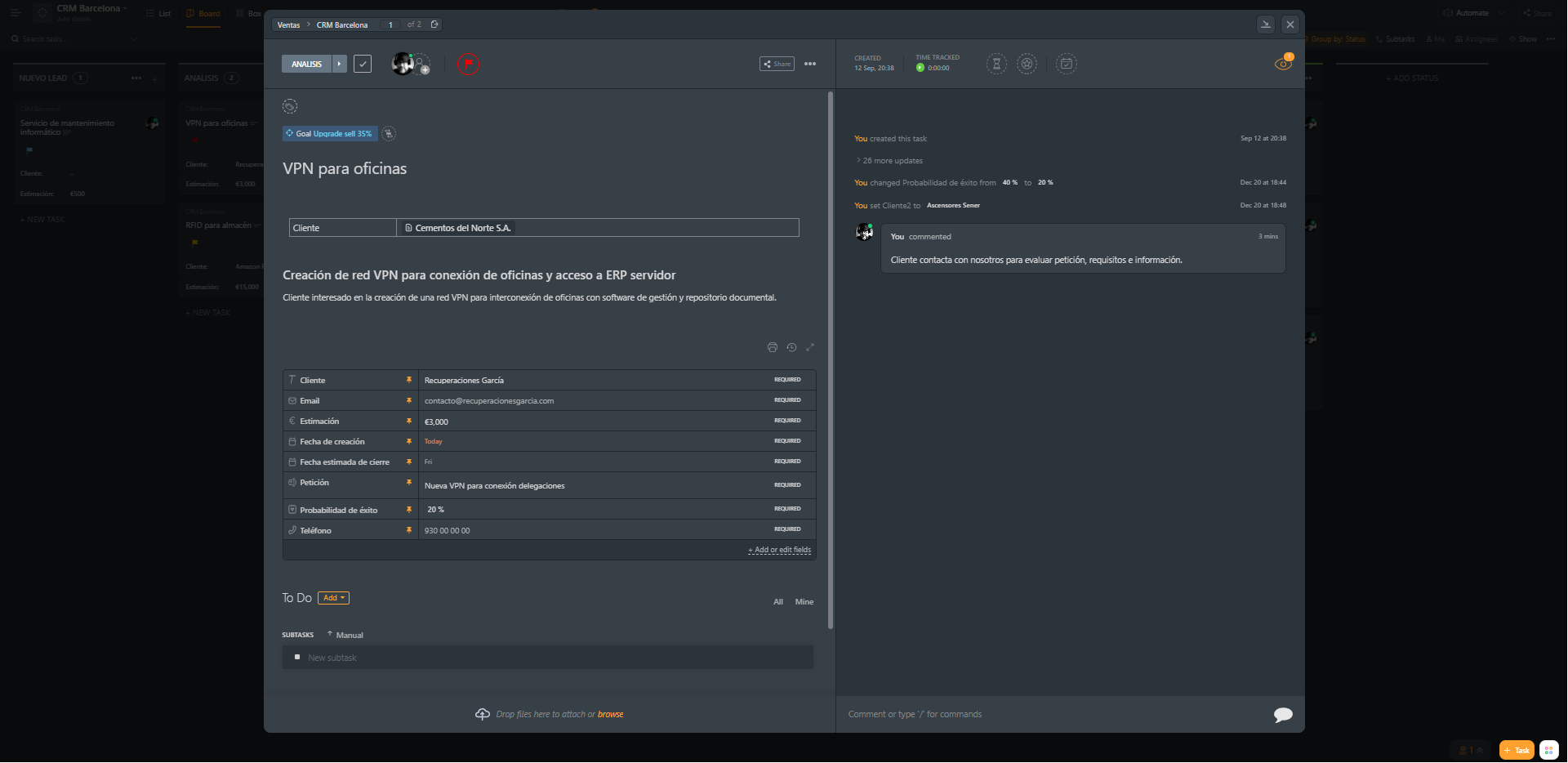Open the three-dot task options menu
The width and height of the screenshot is (1568, 763).
click(x=810, y=64)
